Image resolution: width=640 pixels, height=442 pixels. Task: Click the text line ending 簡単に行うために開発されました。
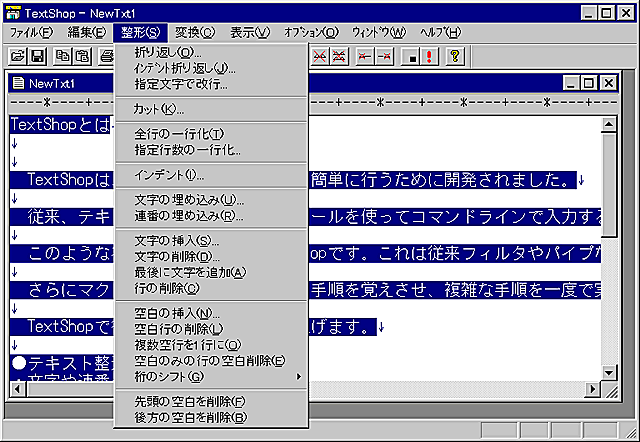(443, 180)
